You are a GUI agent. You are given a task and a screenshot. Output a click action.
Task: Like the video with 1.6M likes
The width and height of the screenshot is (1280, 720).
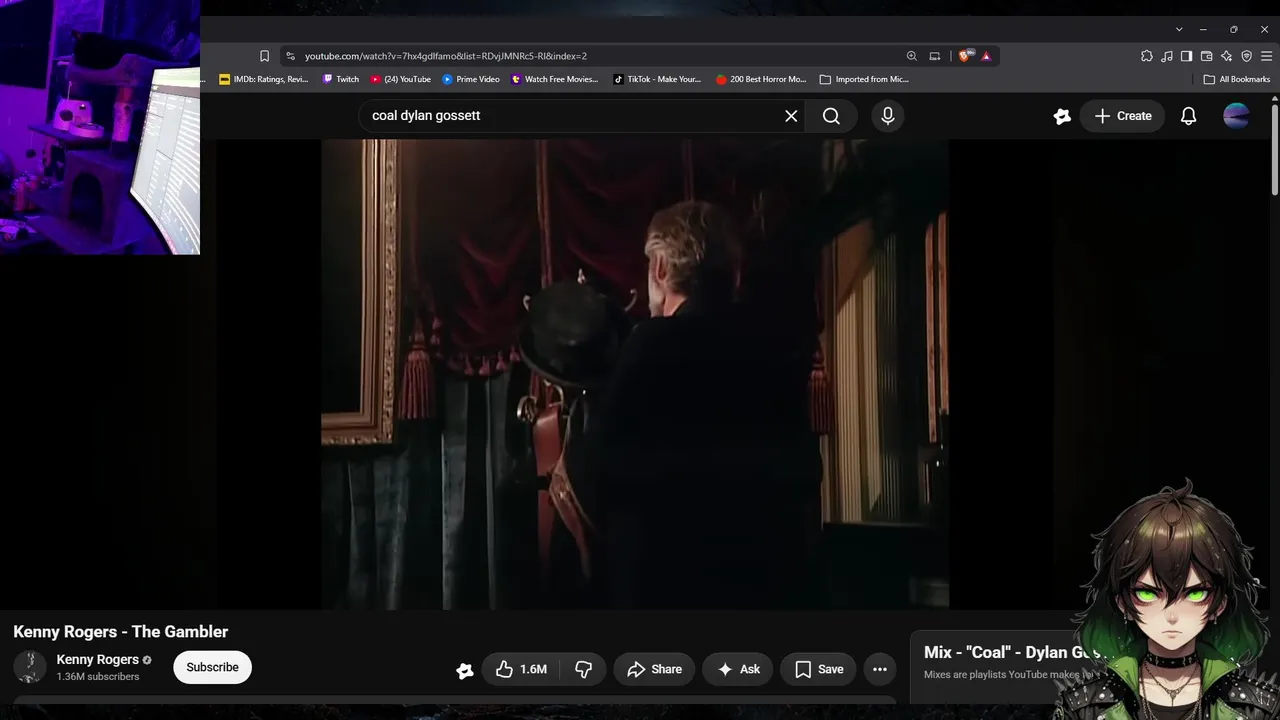tap(521, 669)
